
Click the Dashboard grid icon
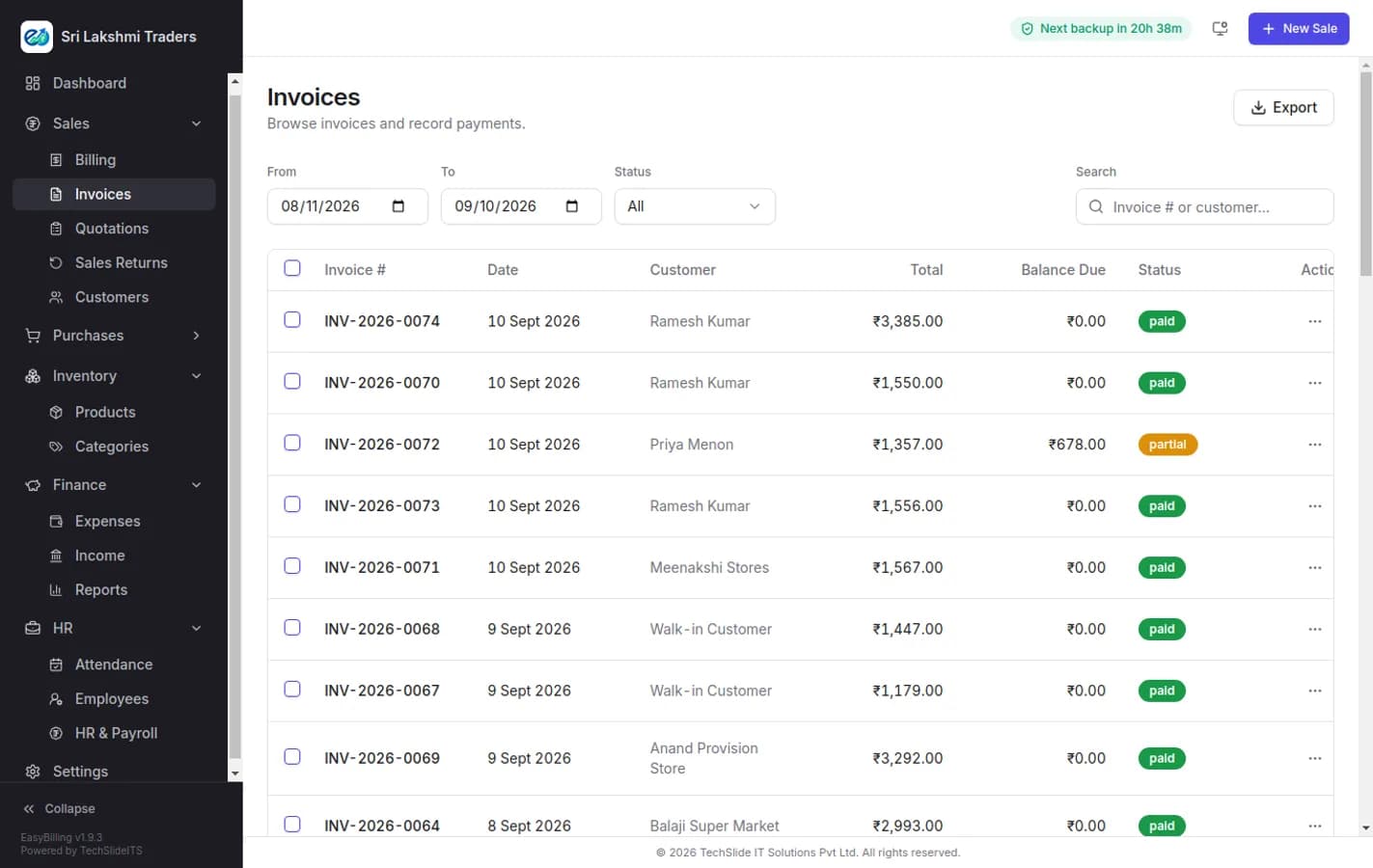(x=33, y=83)
